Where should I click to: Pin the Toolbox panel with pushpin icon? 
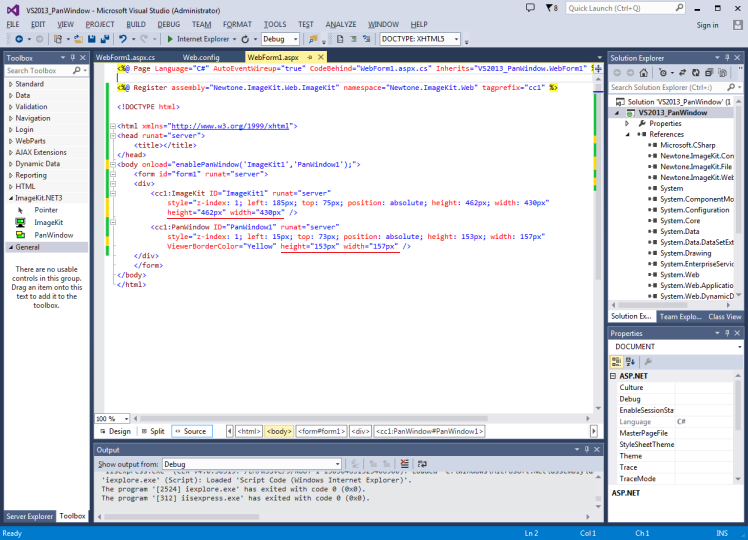coord(73,58)
